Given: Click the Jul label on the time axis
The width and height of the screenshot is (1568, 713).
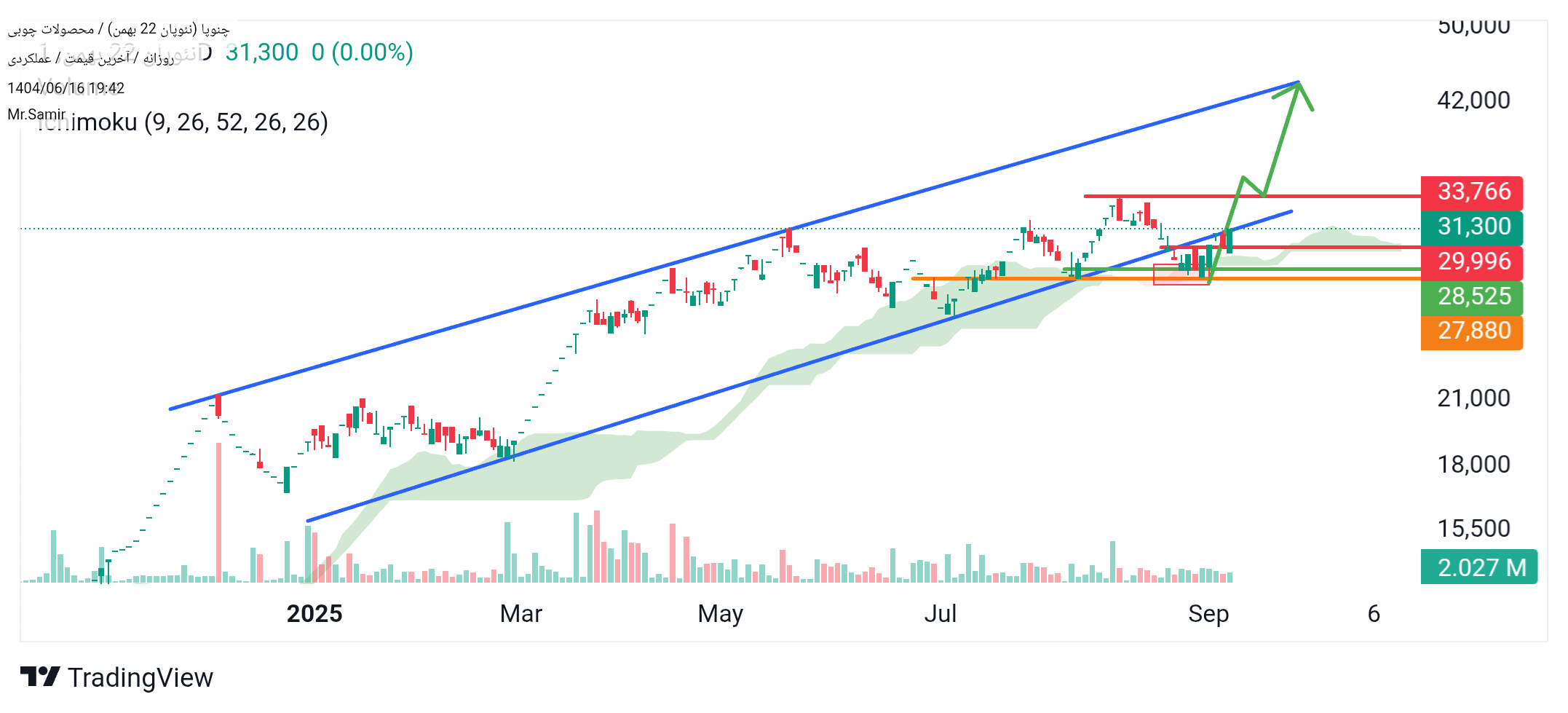Looking at the screenshot, I should point(940,614).
